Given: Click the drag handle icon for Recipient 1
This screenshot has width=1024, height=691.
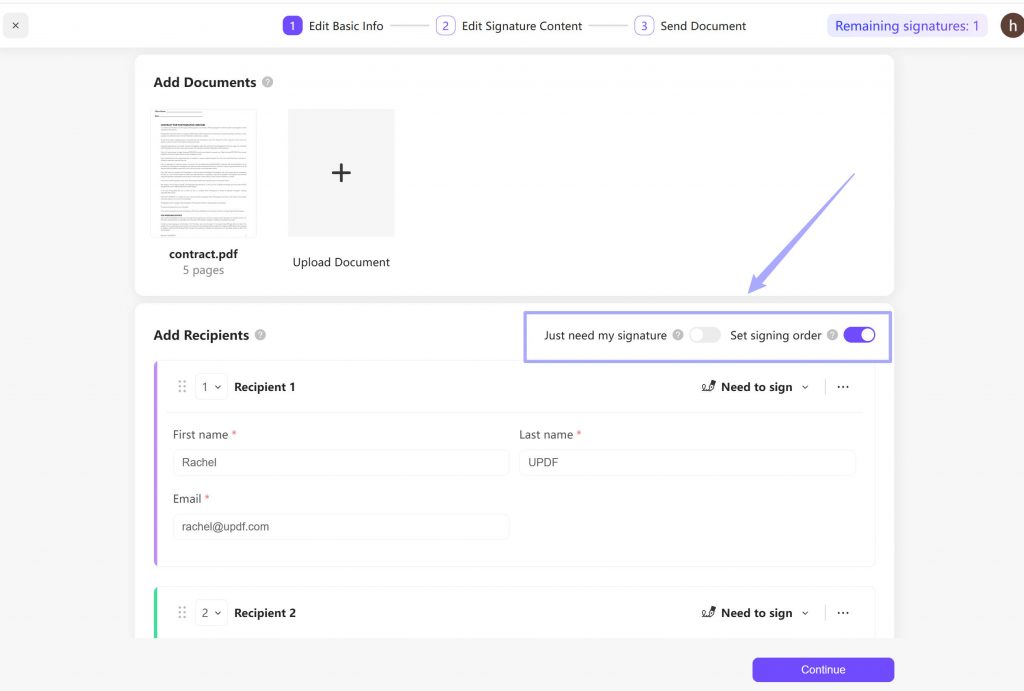Looking at the screenshot, I should (x=183, y=386).
